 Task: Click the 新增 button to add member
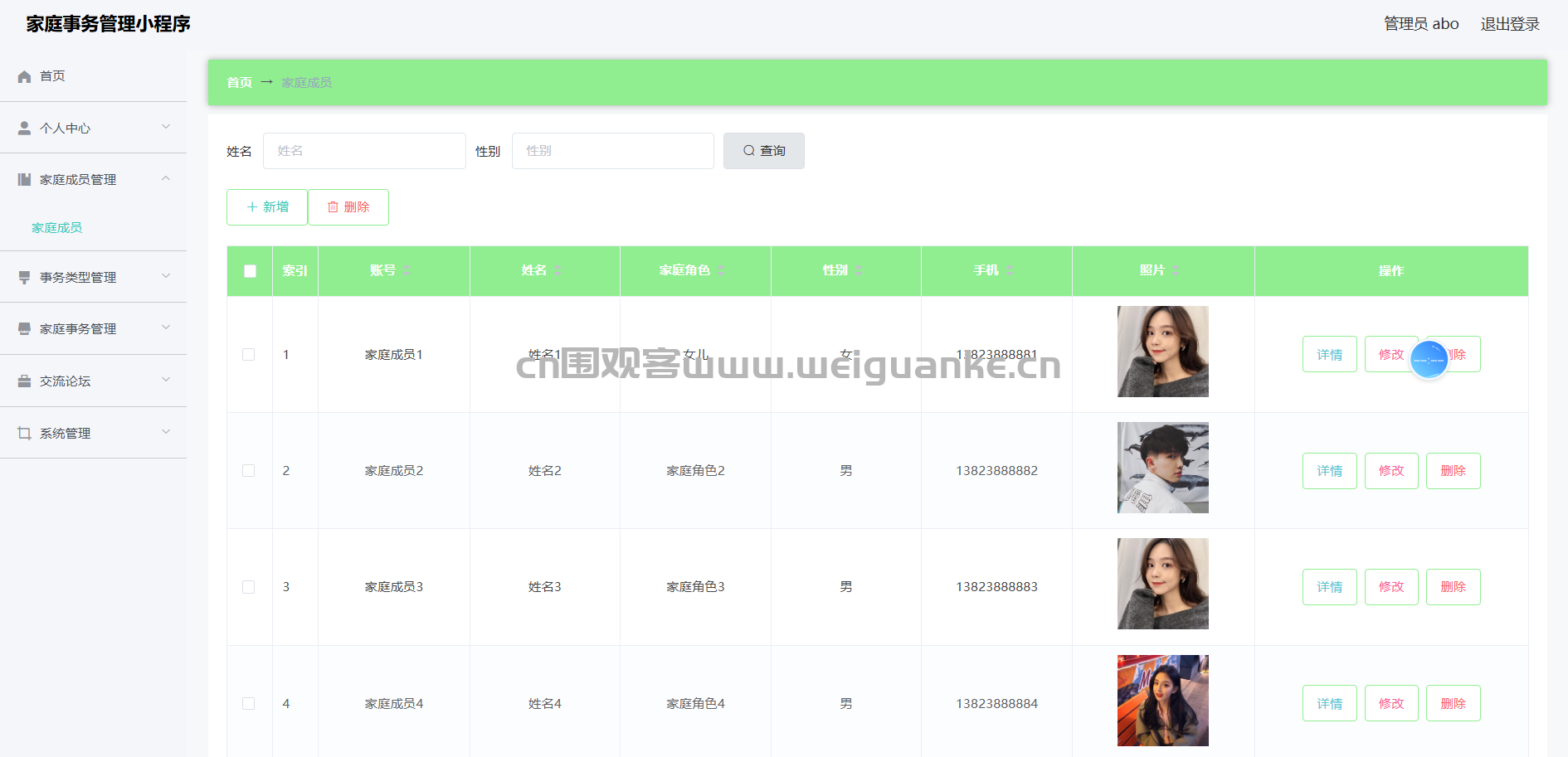pos(266,207)
